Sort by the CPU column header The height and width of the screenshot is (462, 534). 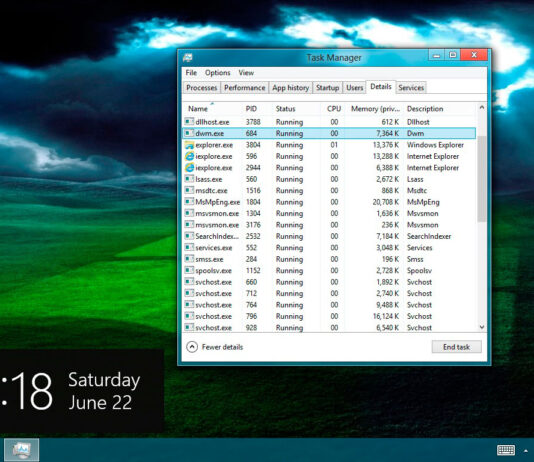point(334,109)
